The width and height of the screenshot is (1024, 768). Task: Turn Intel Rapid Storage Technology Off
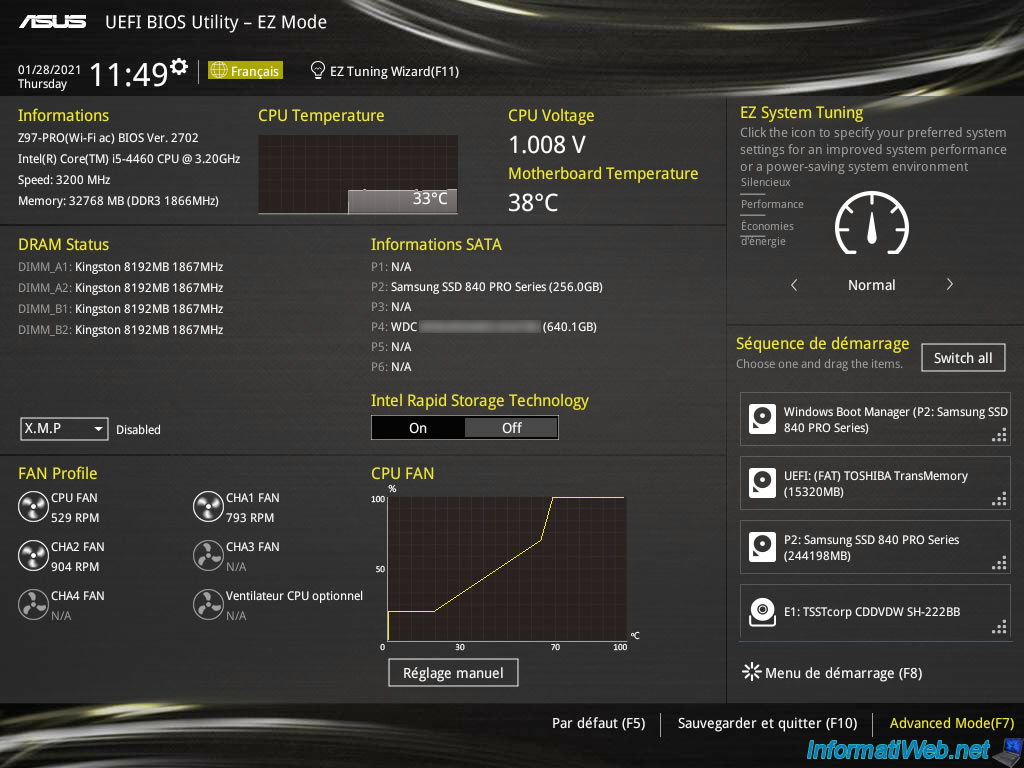pyautogui.click(x=511, y=428)
